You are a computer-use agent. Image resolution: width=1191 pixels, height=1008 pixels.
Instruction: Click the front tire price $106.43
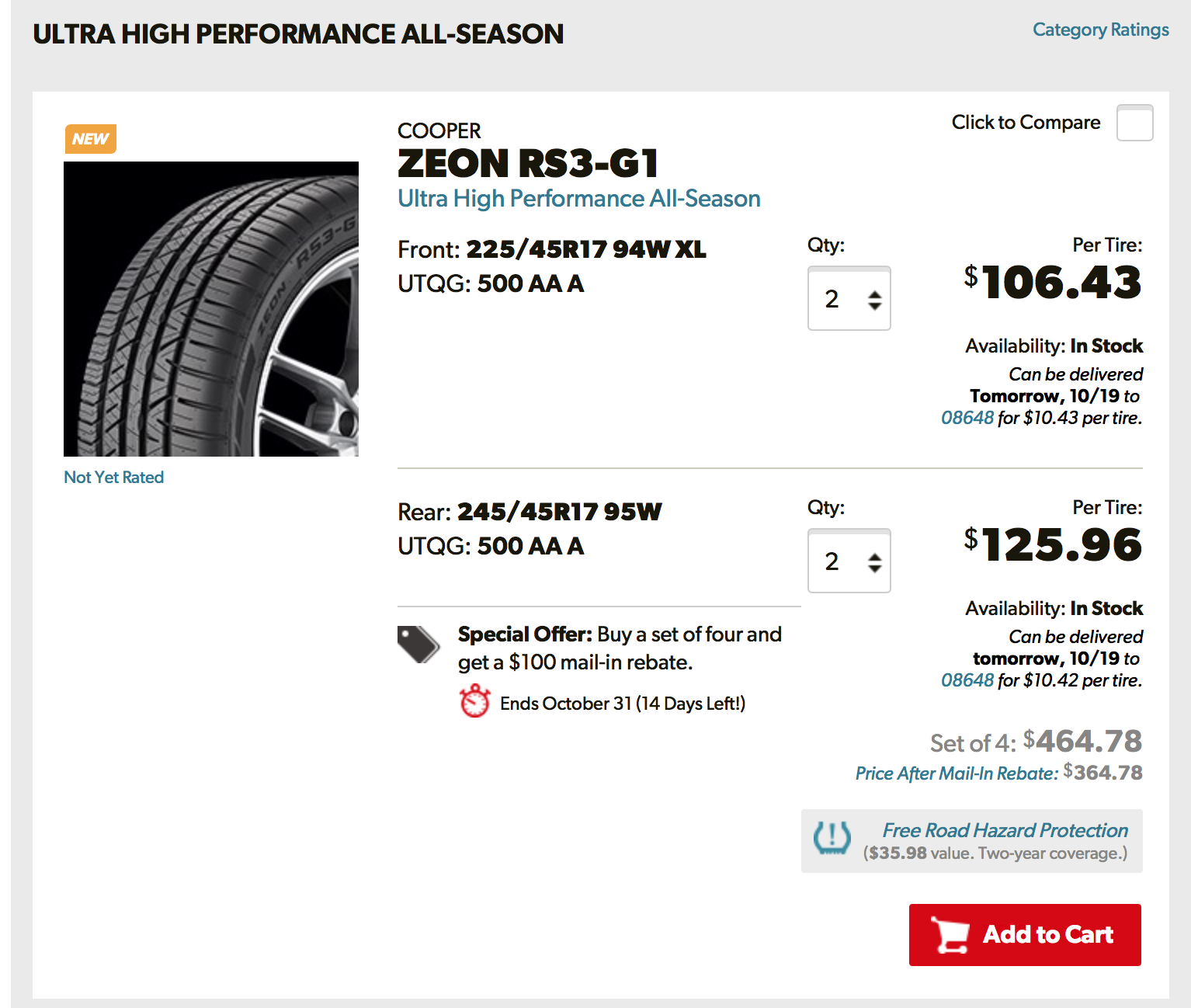tap(1053, 282)
